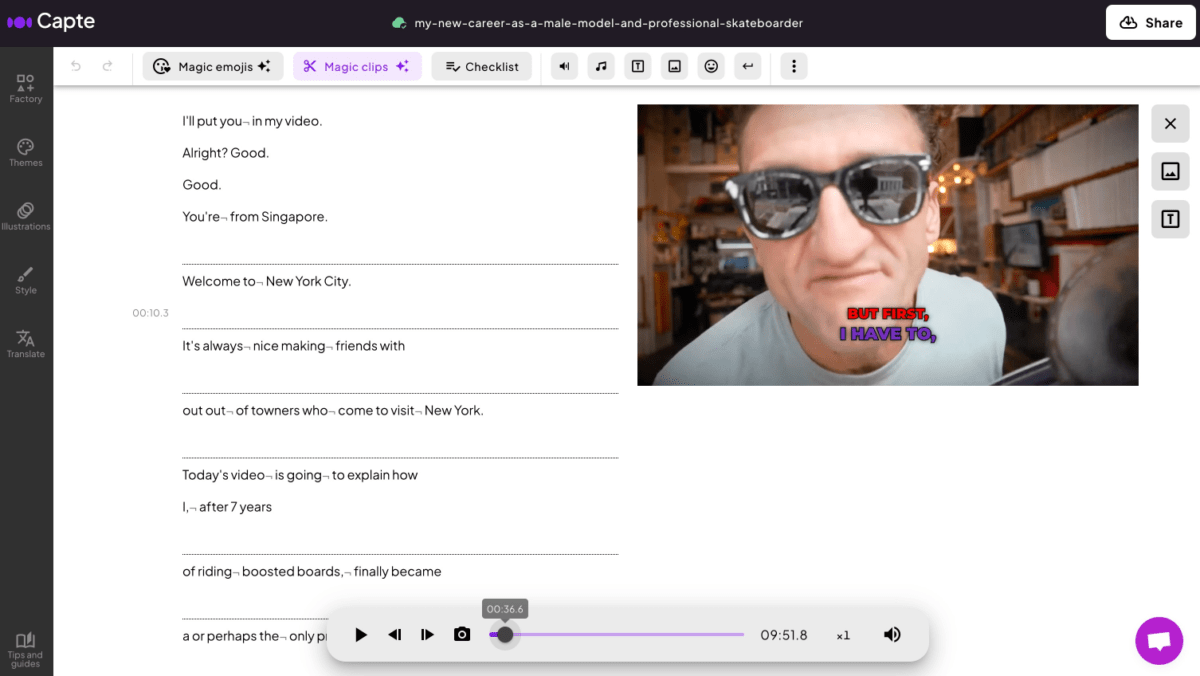Add an image using the right panel icon
The width and height of the screenshot is (1200, 676).
[x=1170, y=171]
